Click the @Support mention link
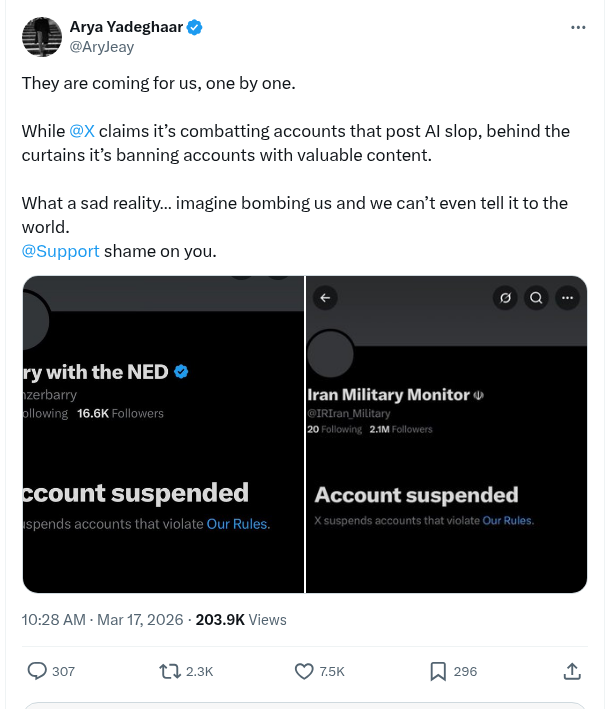This screenshot has width=608, height=709. 60,250
